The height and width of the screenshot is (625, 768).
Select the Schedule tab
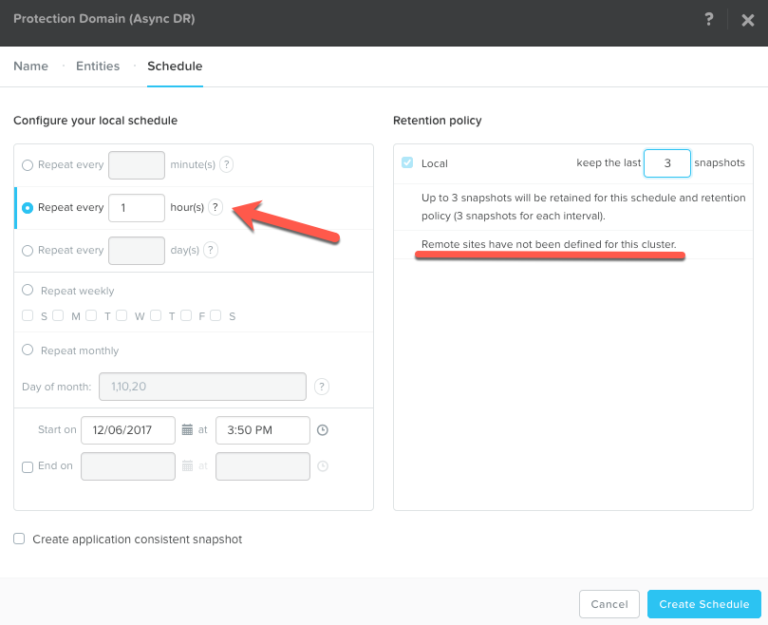pos(175,66)
